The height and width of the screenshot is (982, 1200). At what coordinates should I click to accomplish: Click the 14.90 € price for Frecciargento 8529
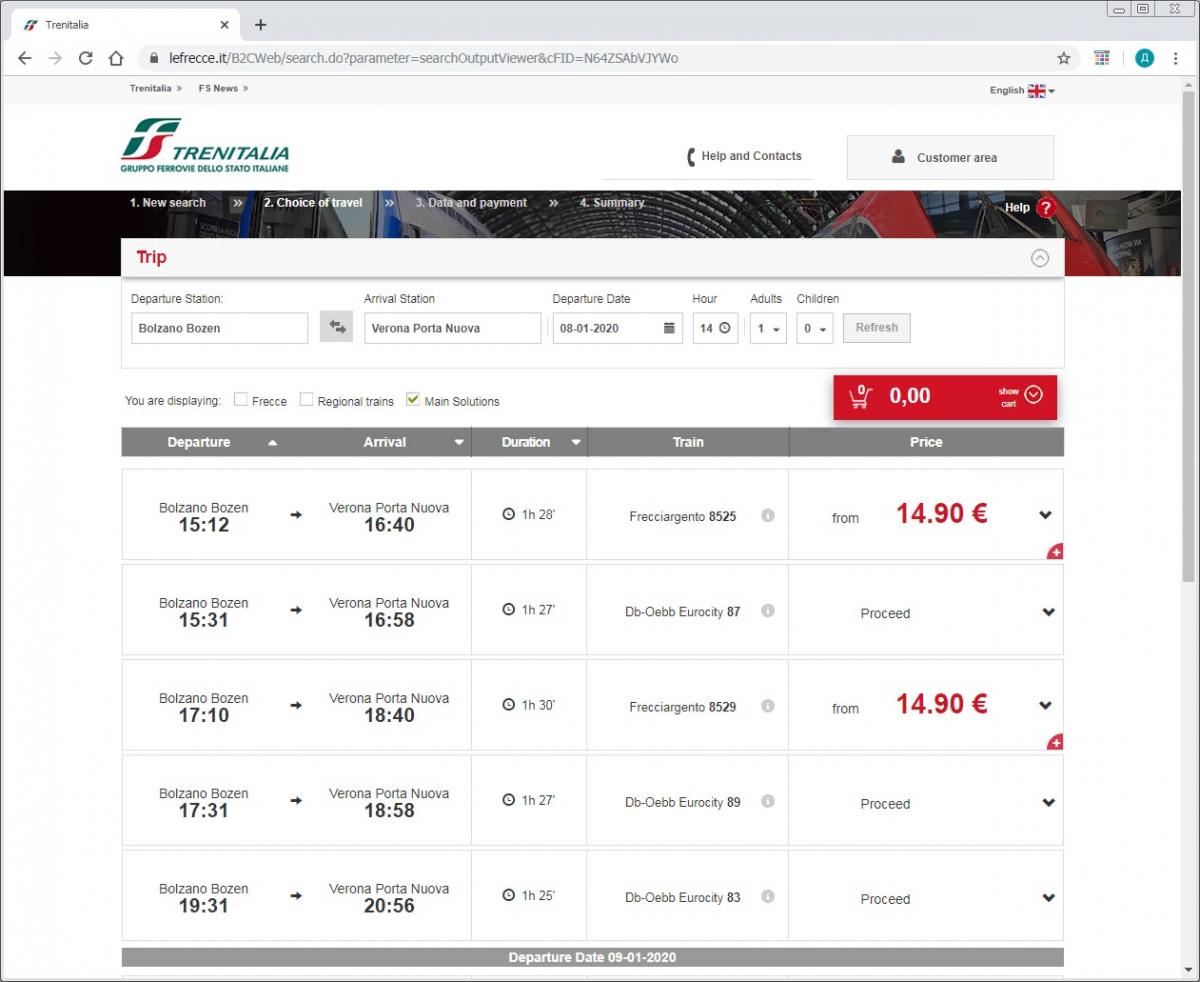(941, 704)
